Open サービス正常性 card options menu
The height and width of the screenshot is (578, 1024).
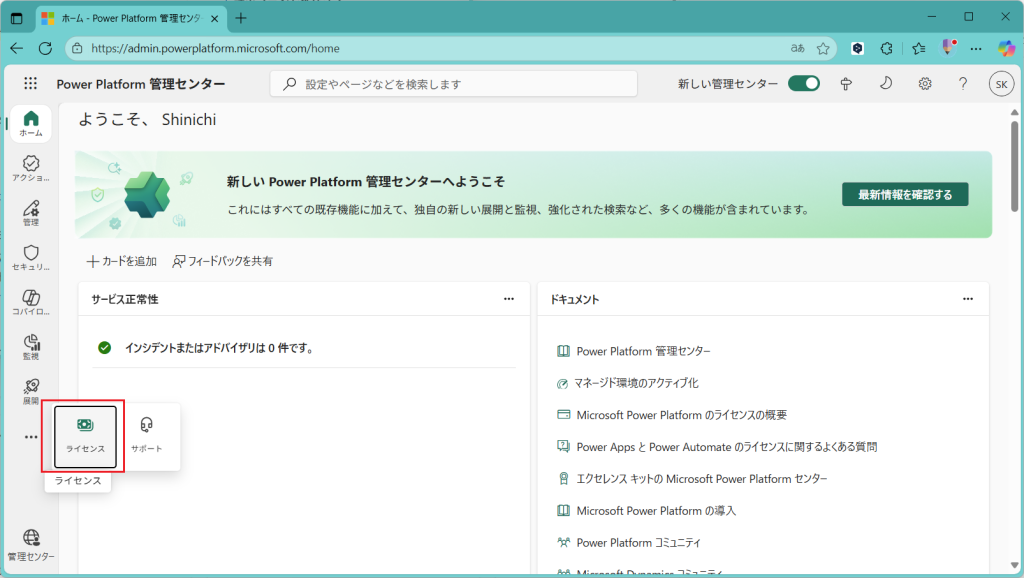pyautogui.click(x=509, y=299)
